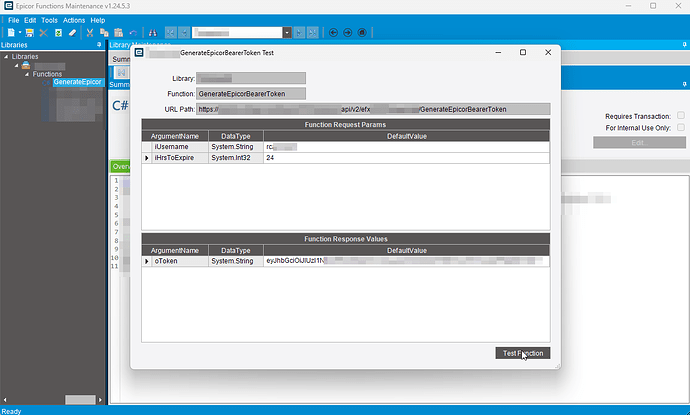Click the Function field showing GenerateEpicorBearerToken
Screen dimensions: 690x415
coord(251,94)
